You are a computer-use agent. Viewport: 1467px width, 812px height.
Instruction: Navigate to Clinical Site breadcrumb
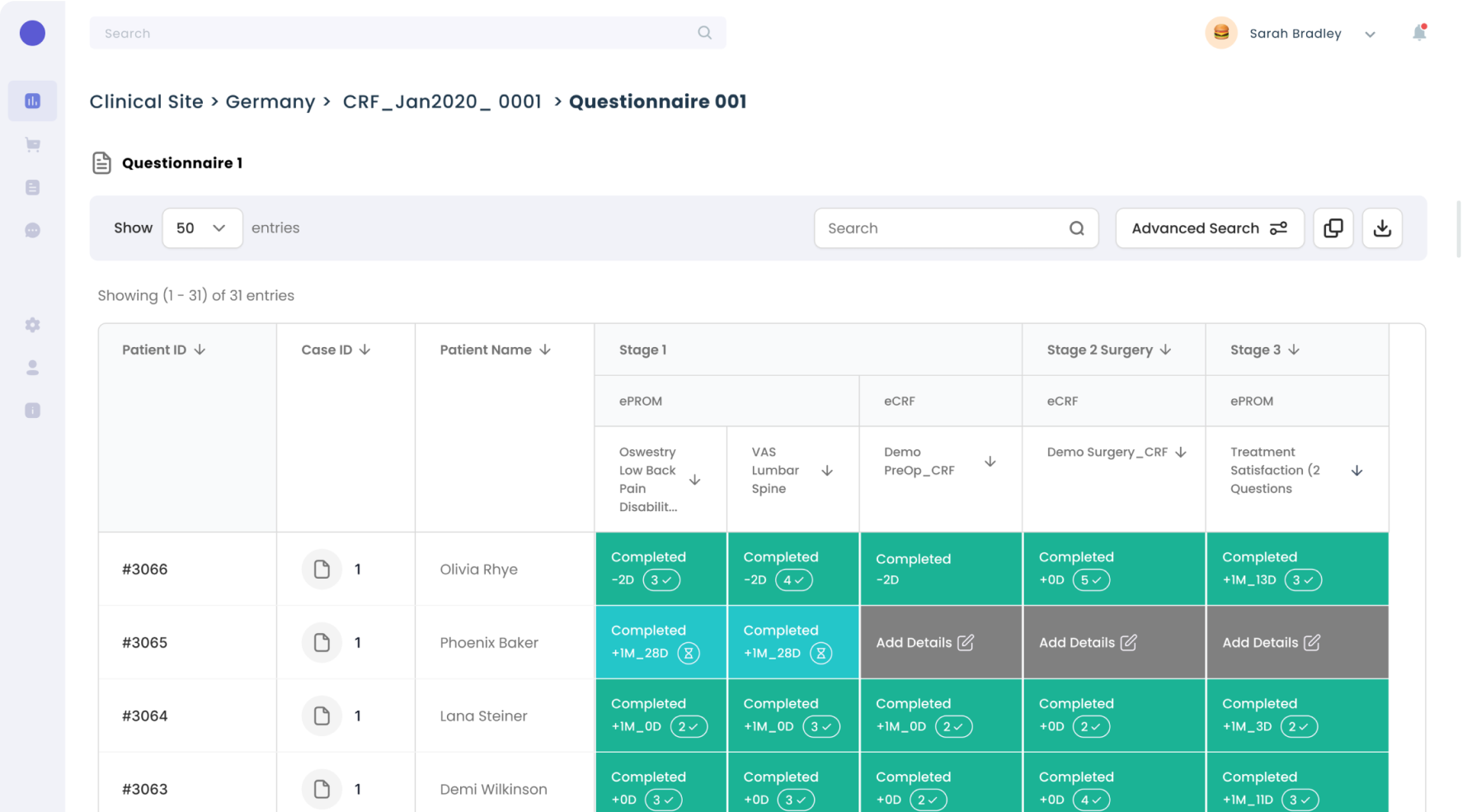tap(146, 102)
